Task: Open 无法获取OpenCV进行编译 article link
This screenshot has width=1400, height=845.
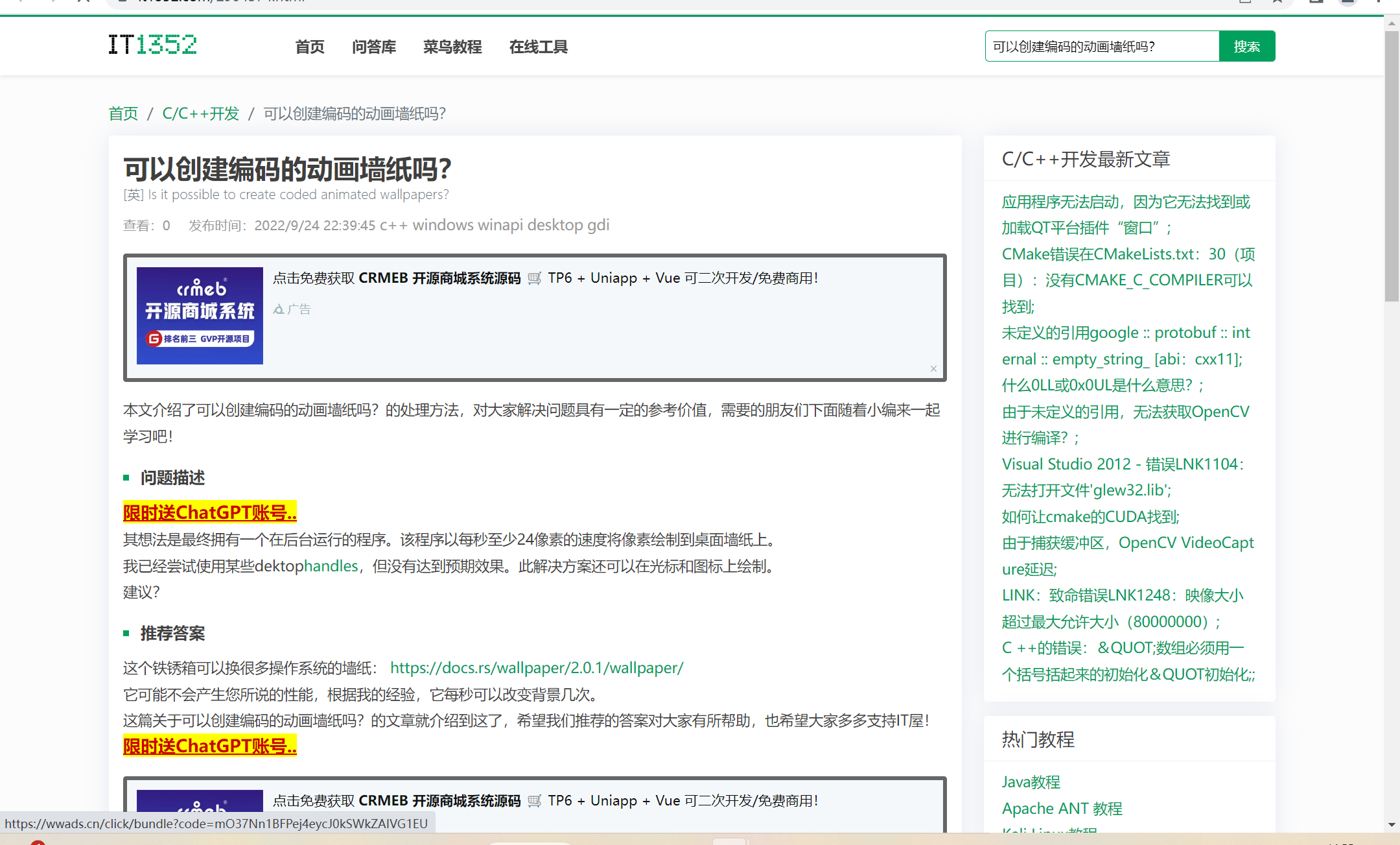Action: (1126, 425)
